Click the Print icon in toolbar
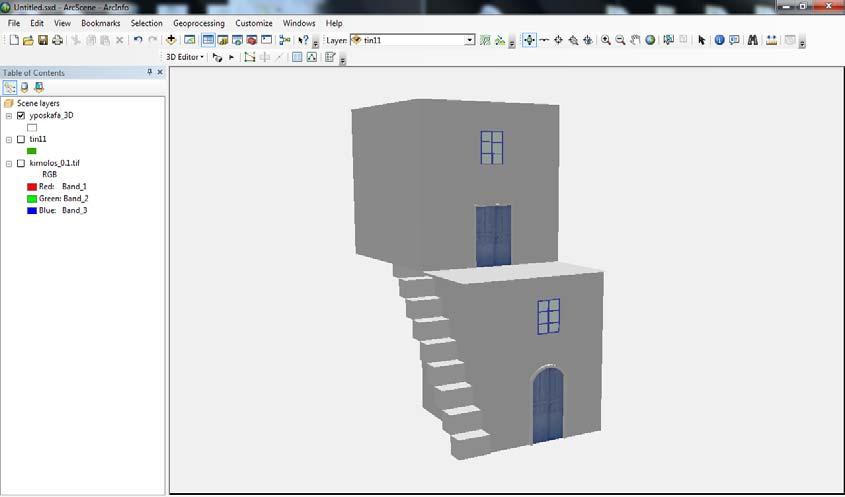Image resolution: width=845 pixels, height=497 pixels. click(58, 40)
